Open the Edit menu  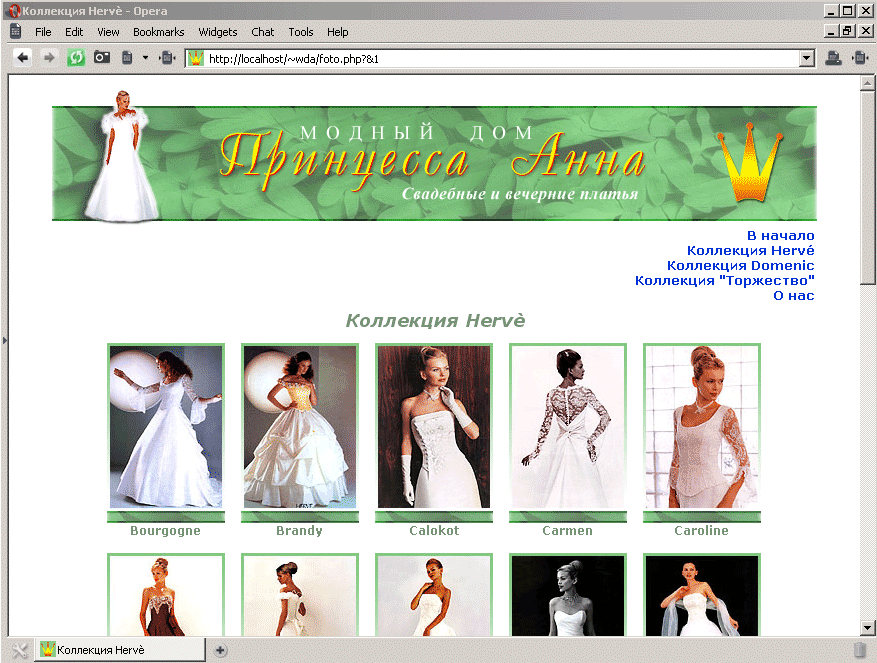[74, 32]
